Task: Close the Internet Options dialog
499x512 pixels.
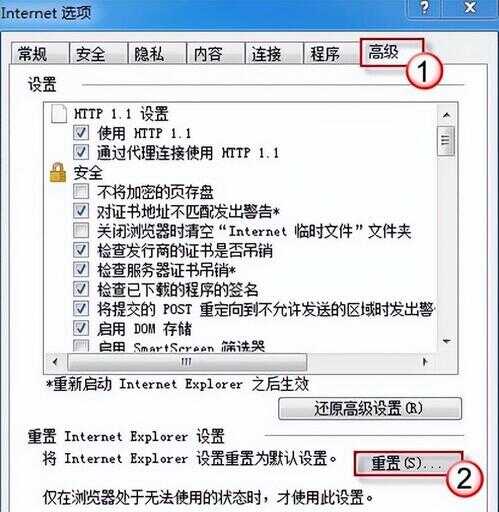Action: click(x=470, y=7)
